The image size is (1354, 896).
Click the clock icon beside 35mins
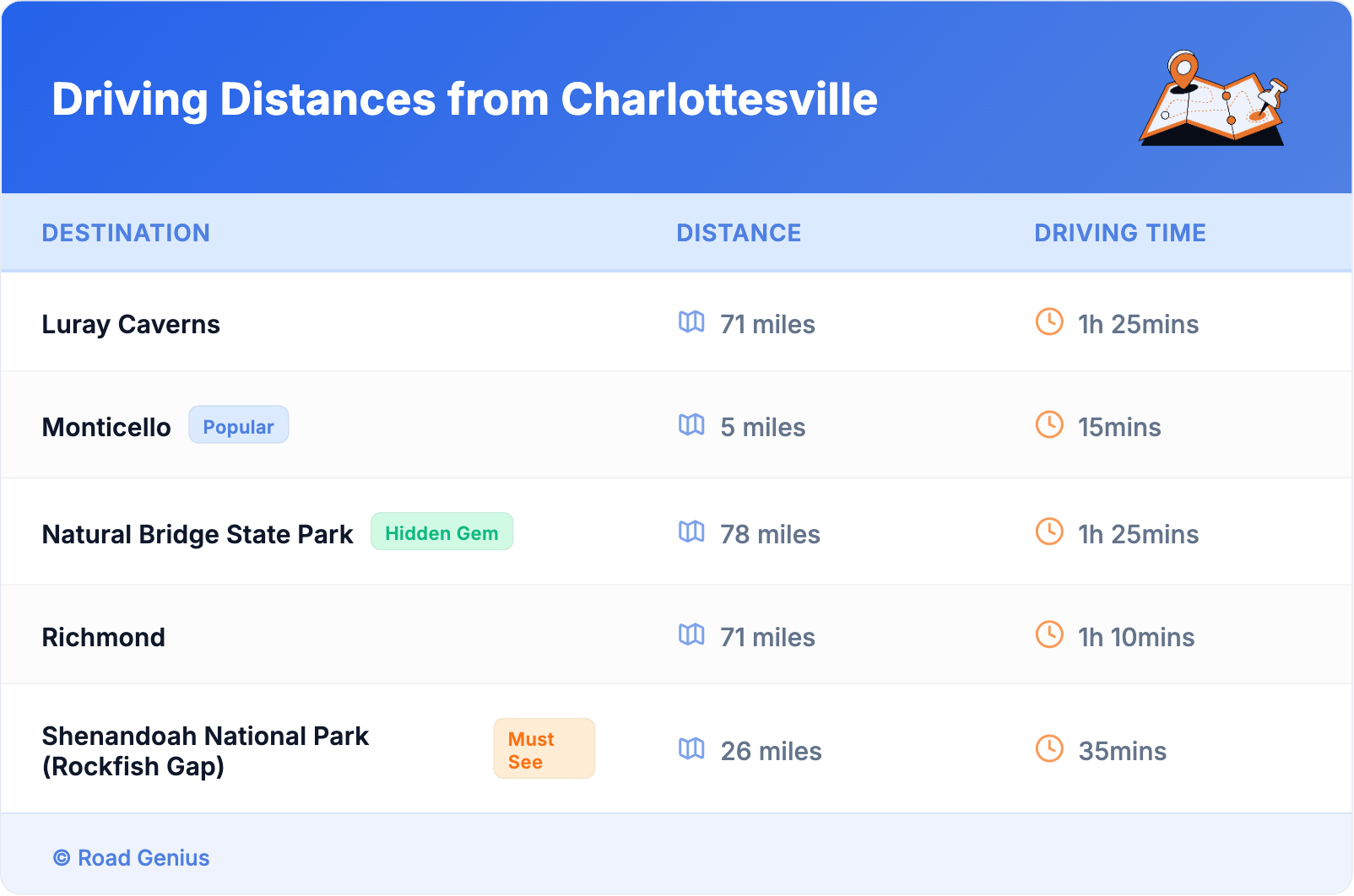click(x=1049, y=748)
